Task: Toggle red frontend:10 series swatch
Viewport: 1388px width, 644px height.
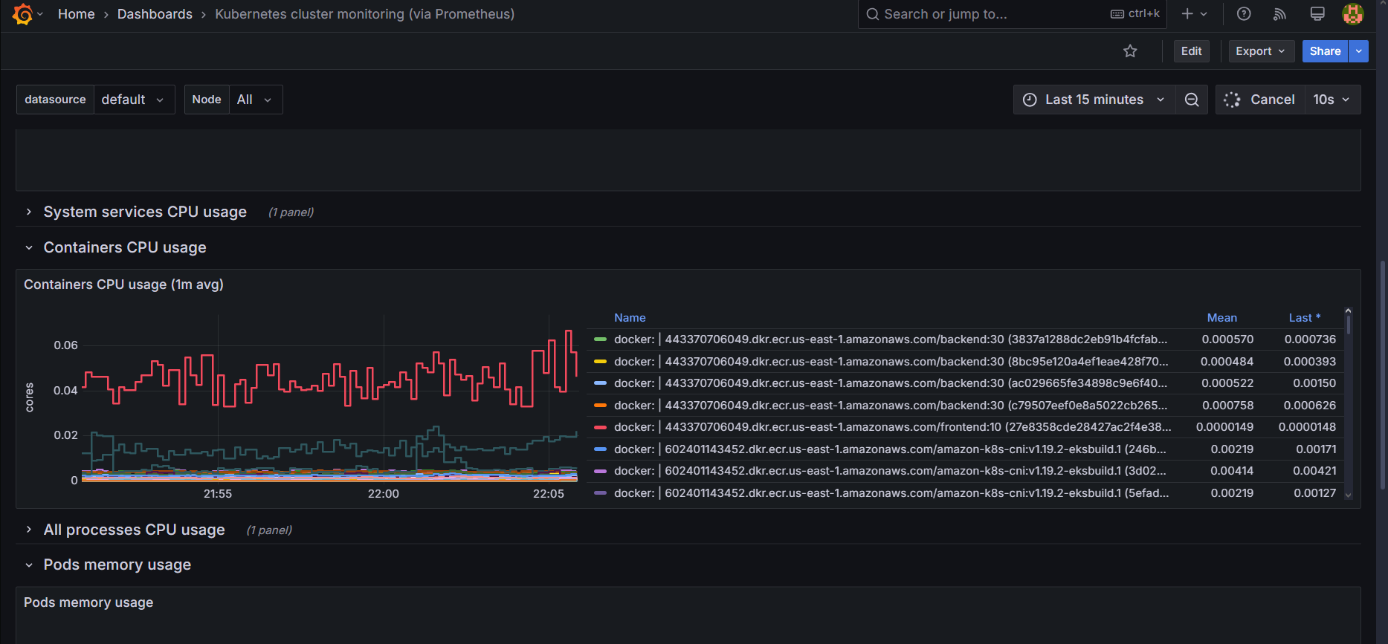Action: 600,427
